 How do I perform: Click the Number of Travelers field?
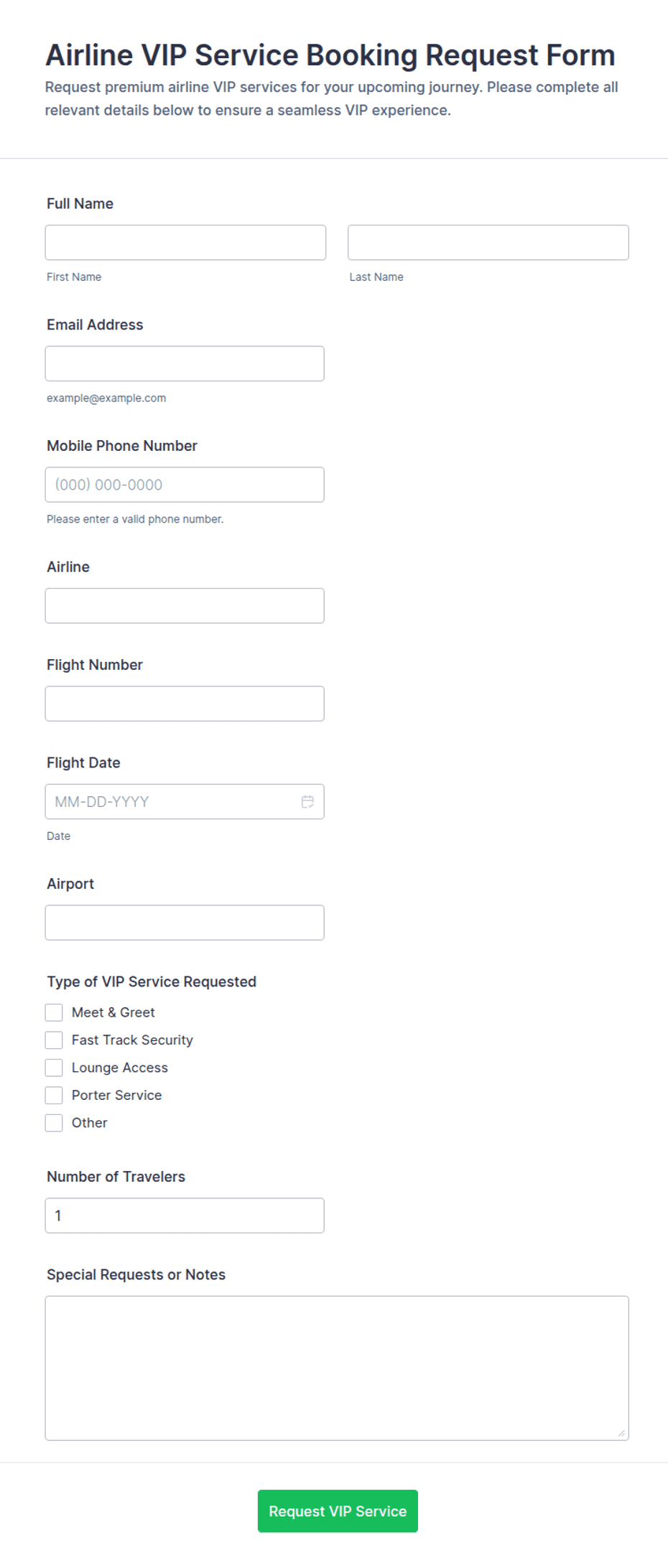pos(185,1215)
